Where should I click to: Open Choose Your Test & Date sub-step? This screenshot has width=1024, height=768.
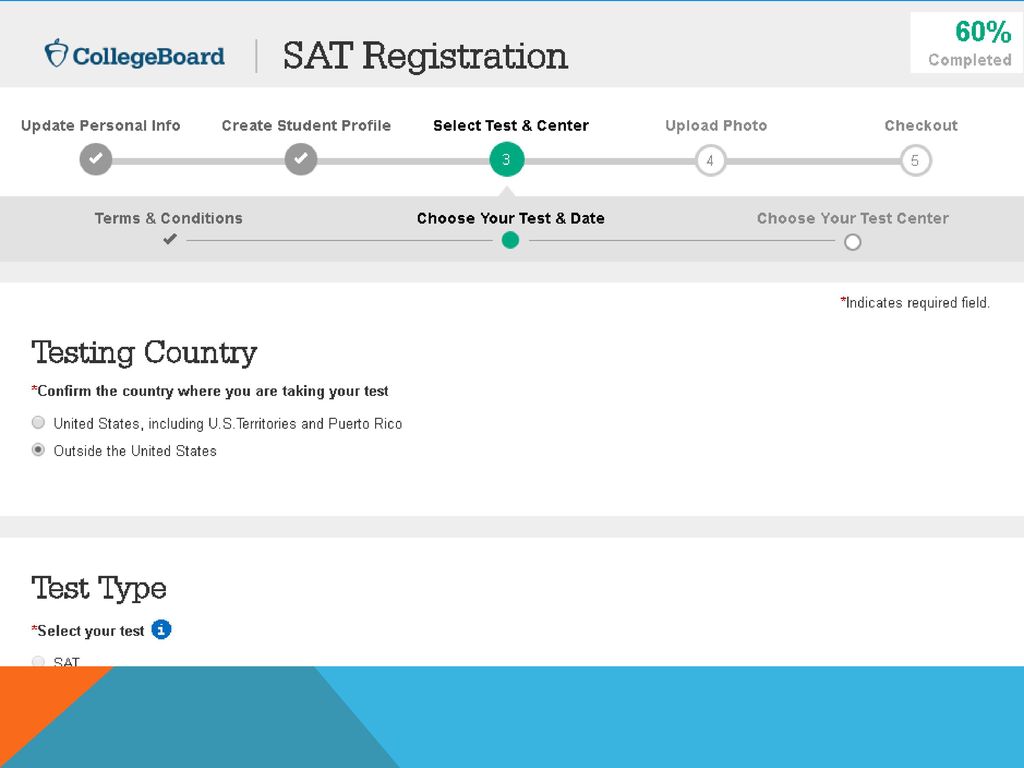coord(511,218)
